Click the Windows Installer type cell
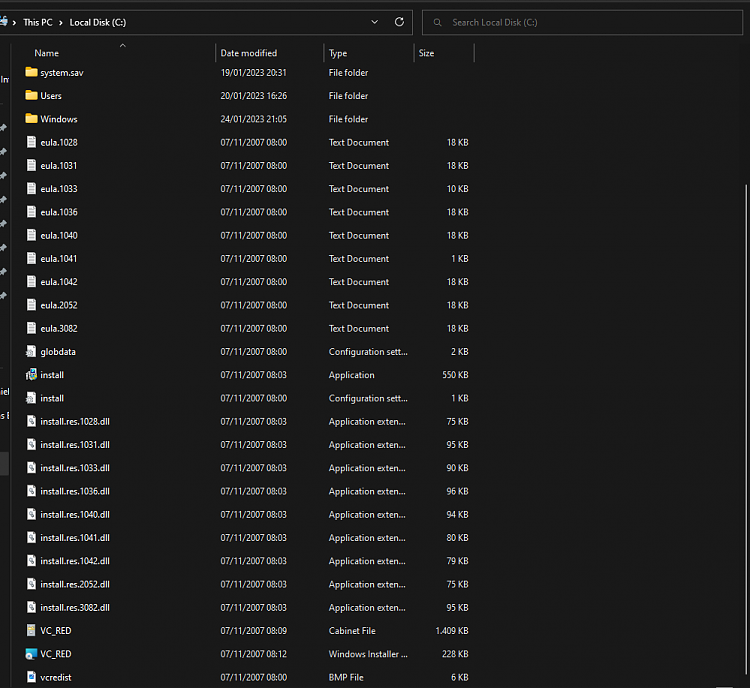The image size is (750, 688). (368, 654)
